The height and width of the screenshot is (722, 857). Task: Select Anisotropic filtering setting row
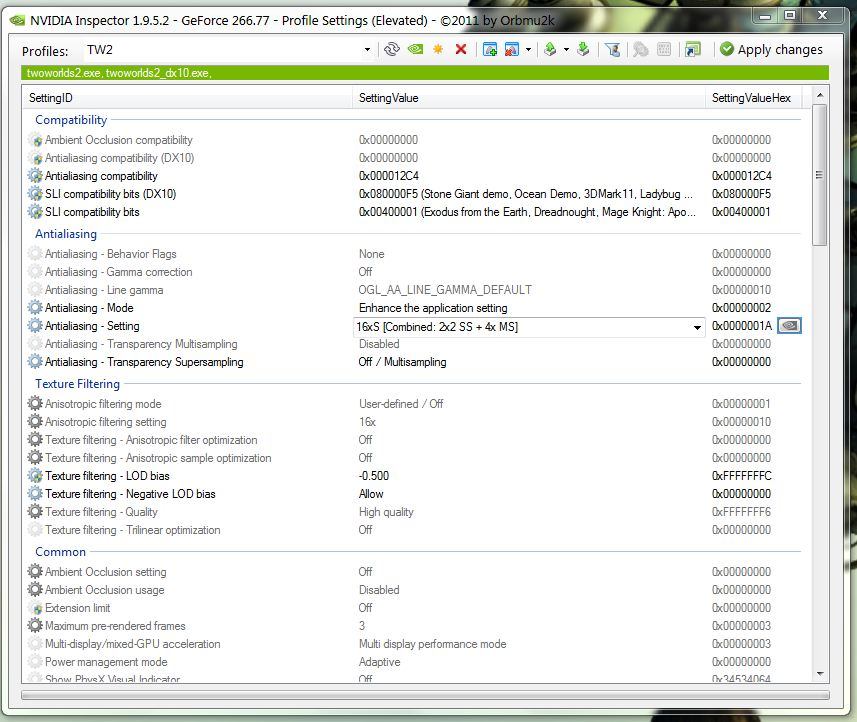coord(413,422)
